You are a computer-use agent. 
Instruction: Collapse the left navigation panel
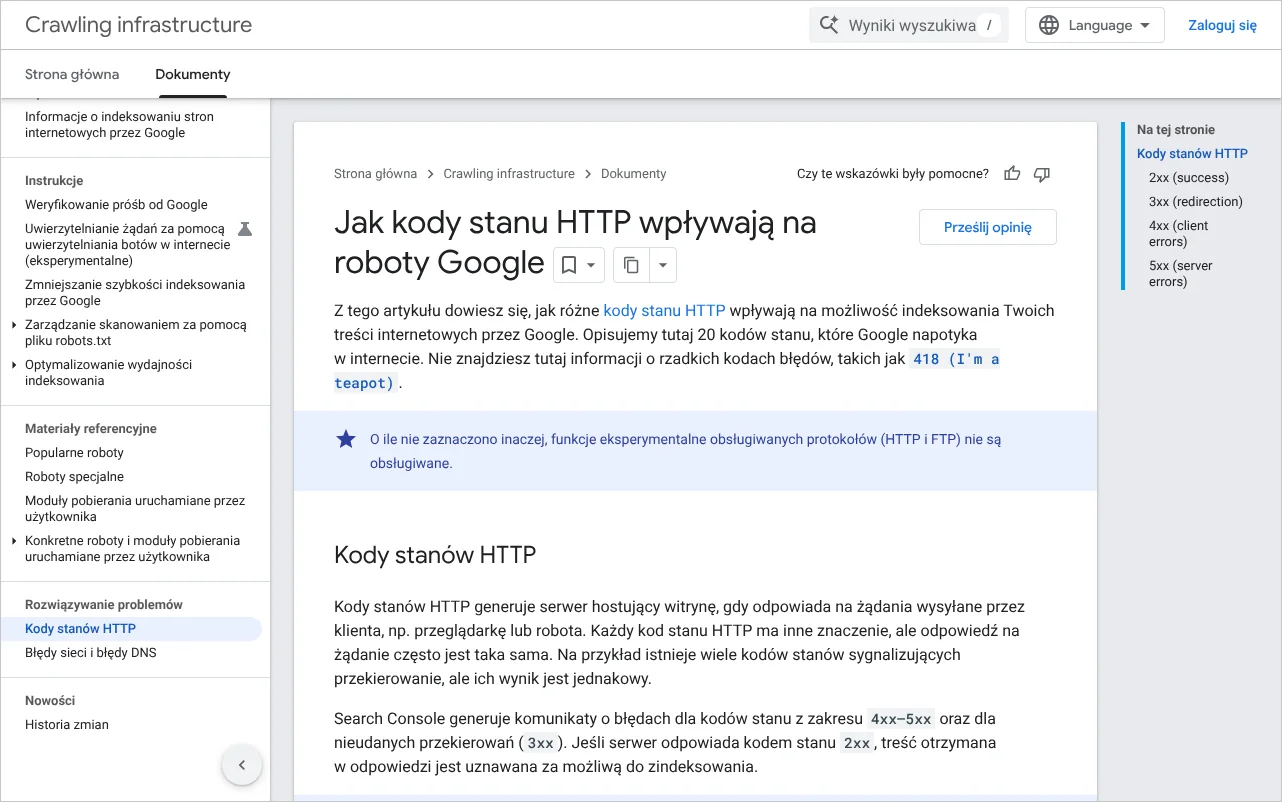241,766
